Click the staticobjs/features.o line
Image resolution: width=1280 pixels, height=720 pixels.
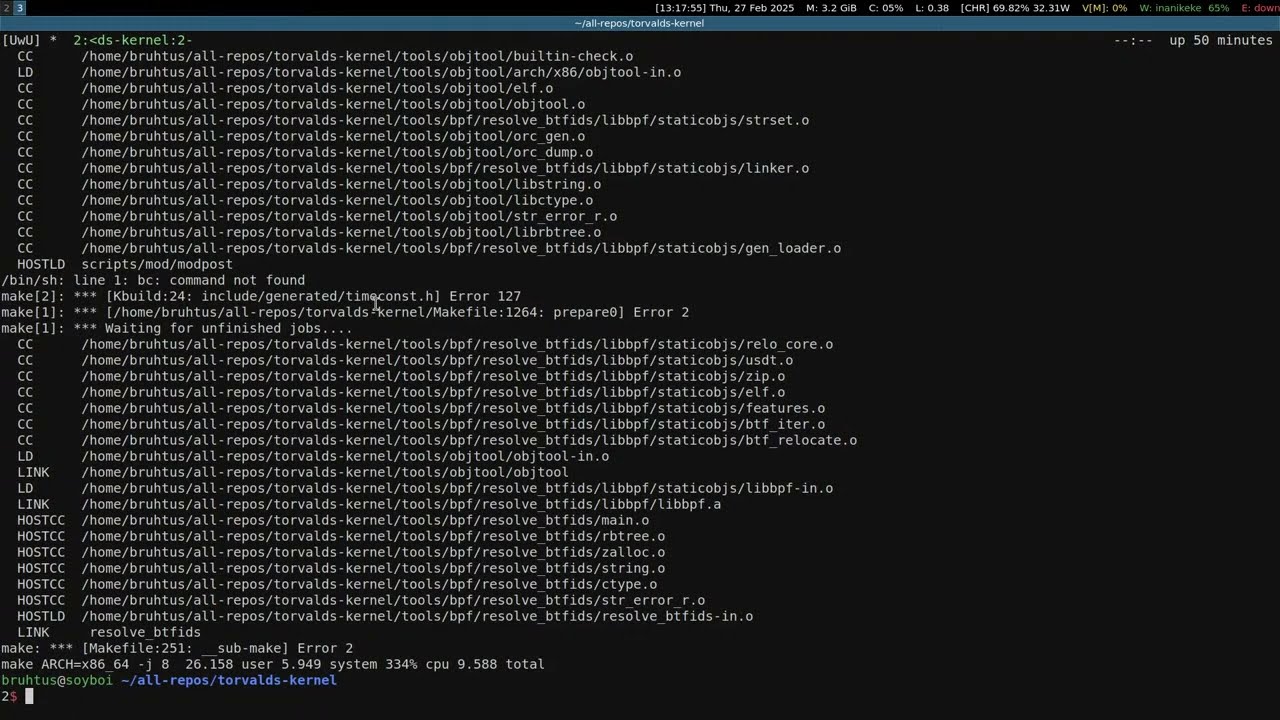tap(421, 408)
